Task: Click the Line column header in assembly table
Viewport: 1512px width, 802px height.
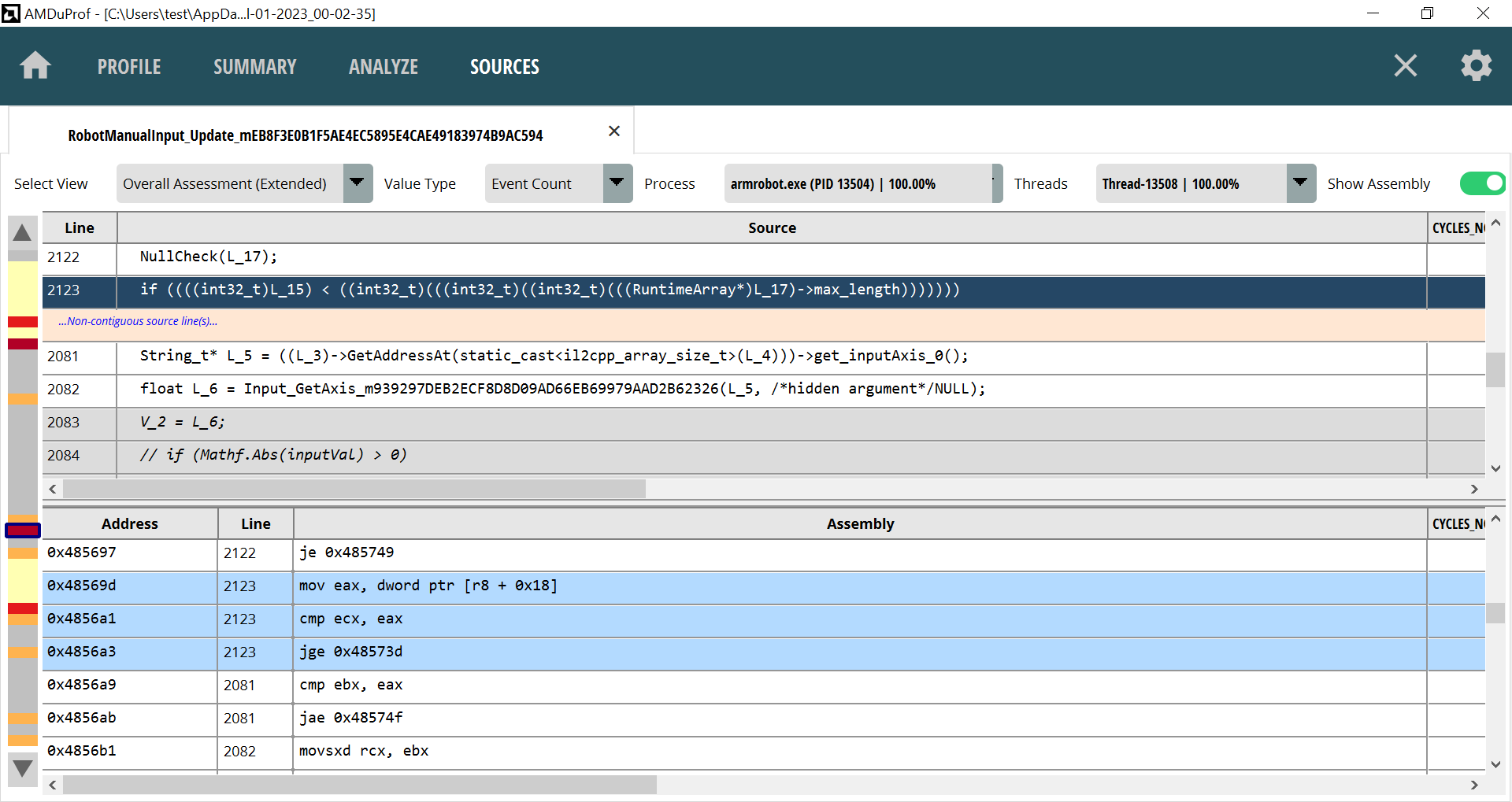Action: 256,523
